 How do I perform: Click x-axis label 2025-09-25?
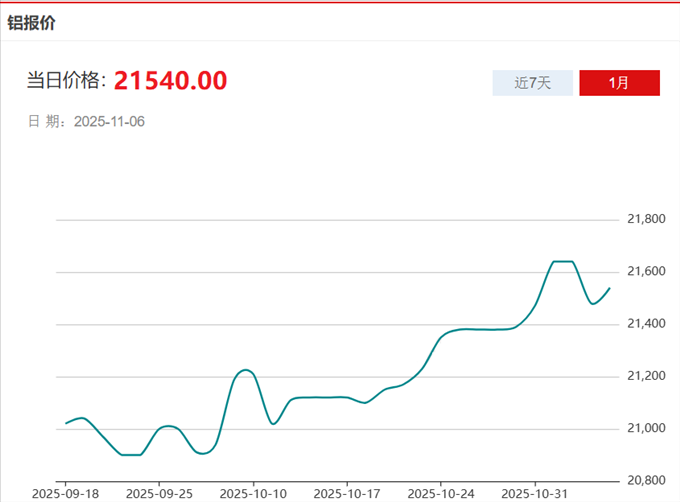click(x=159, y=493)
